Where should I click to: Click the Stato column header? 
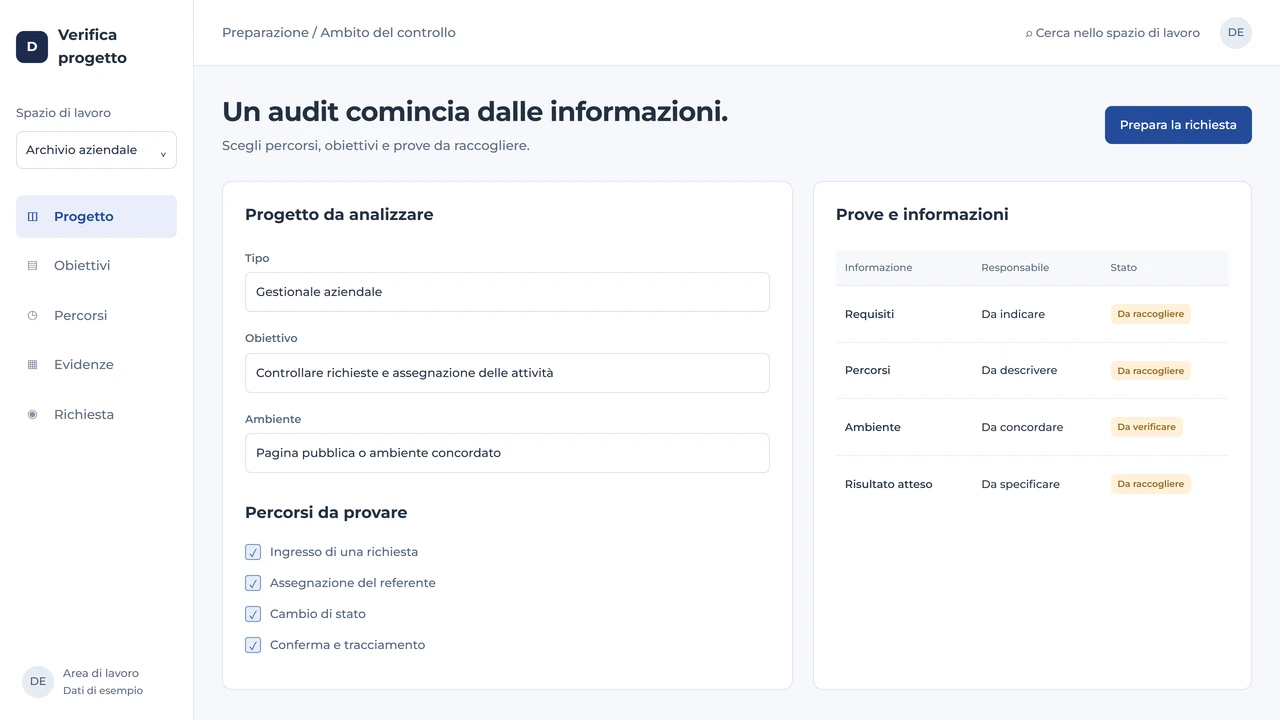pos(1123,268)
